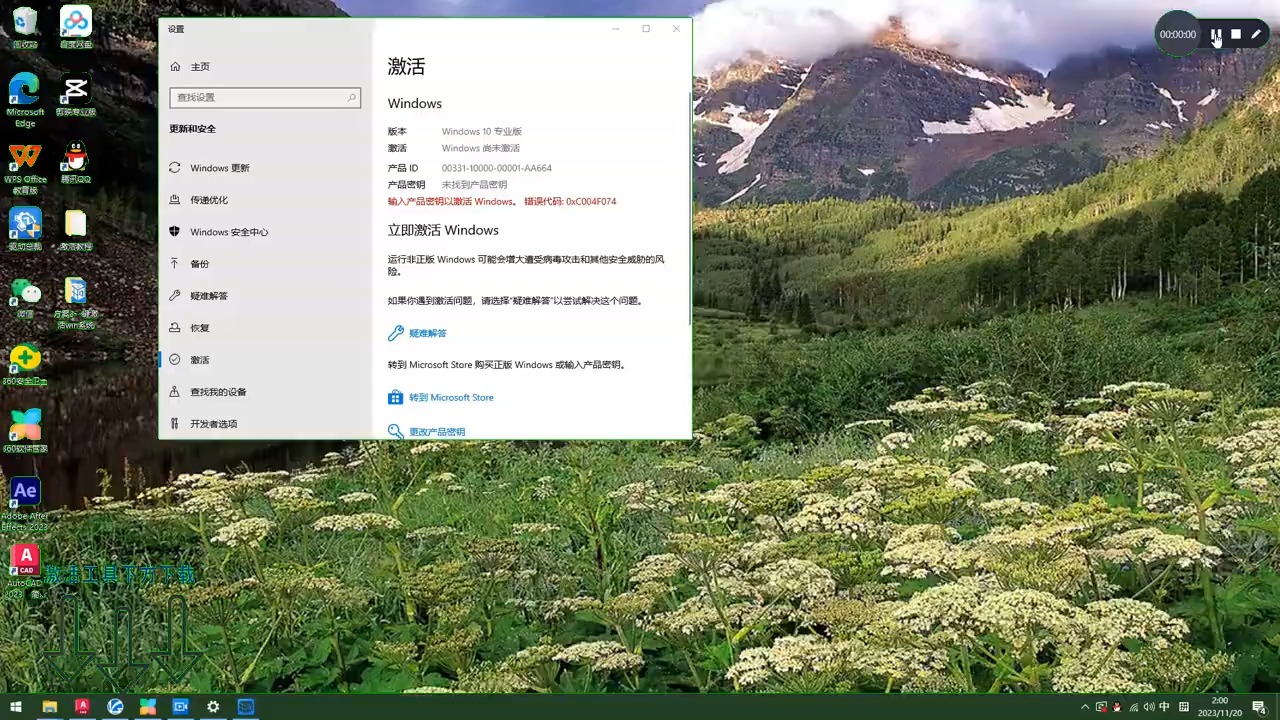Click the search magnifier in settings box
Viewport: 1280px width, 720px height.
point(352,97)
